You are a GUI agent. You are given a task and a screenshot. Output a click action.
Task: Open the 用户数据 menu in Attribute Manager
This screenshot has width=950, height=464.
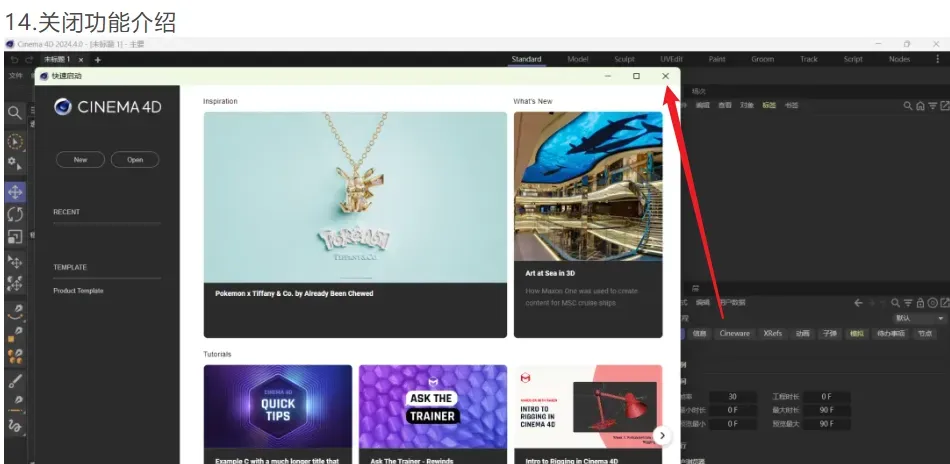point(732,303)
